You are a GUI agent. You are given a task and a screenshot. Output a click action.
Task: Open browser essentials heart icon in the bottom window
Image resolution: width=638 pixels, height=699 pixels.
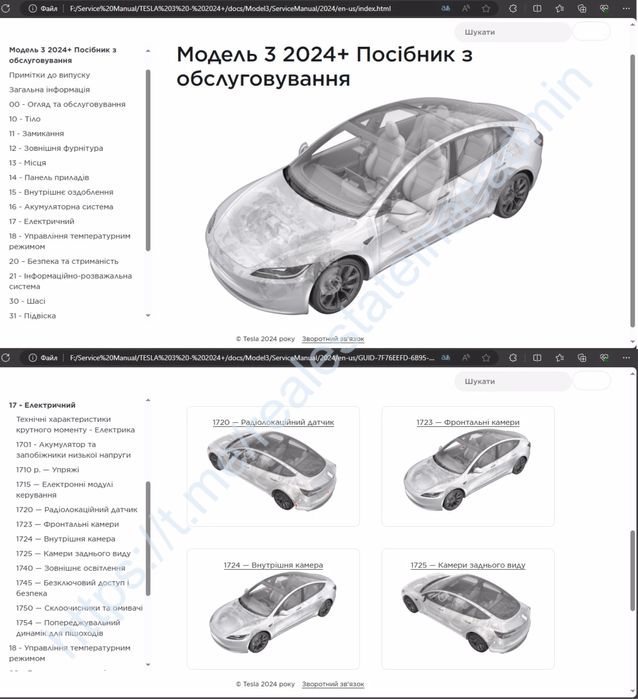coord(604,358)
